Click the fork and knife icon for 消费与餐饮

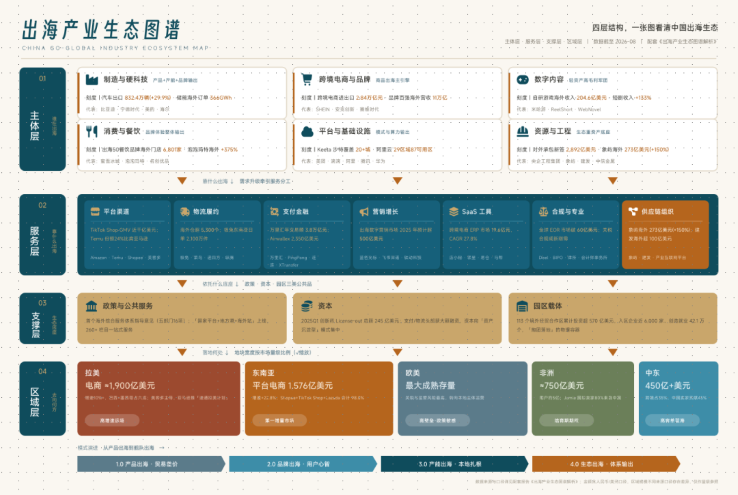(x=92, y=131)
